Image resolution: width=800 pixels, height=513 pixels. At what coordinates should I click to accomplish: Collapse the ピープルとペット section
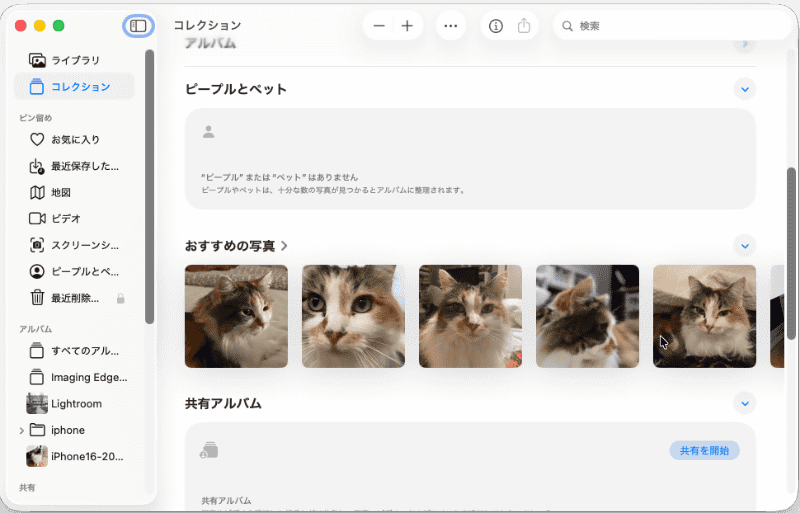pyautogui.click(x=744, y=89)
